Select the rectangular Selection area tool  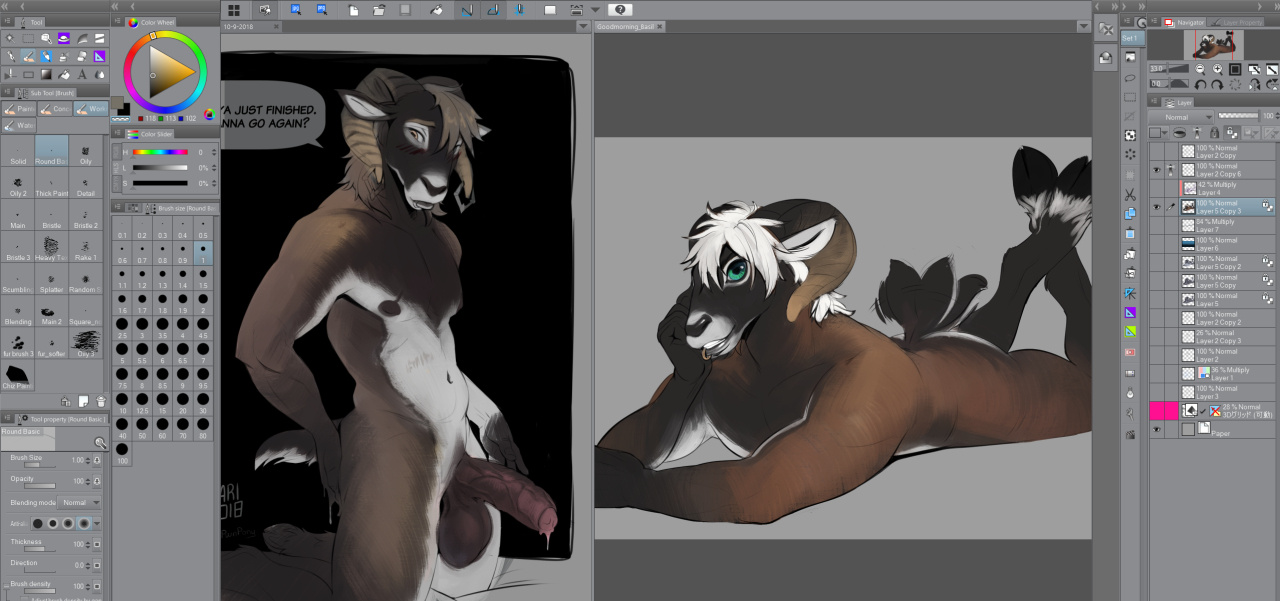click(x=28, y=39)
